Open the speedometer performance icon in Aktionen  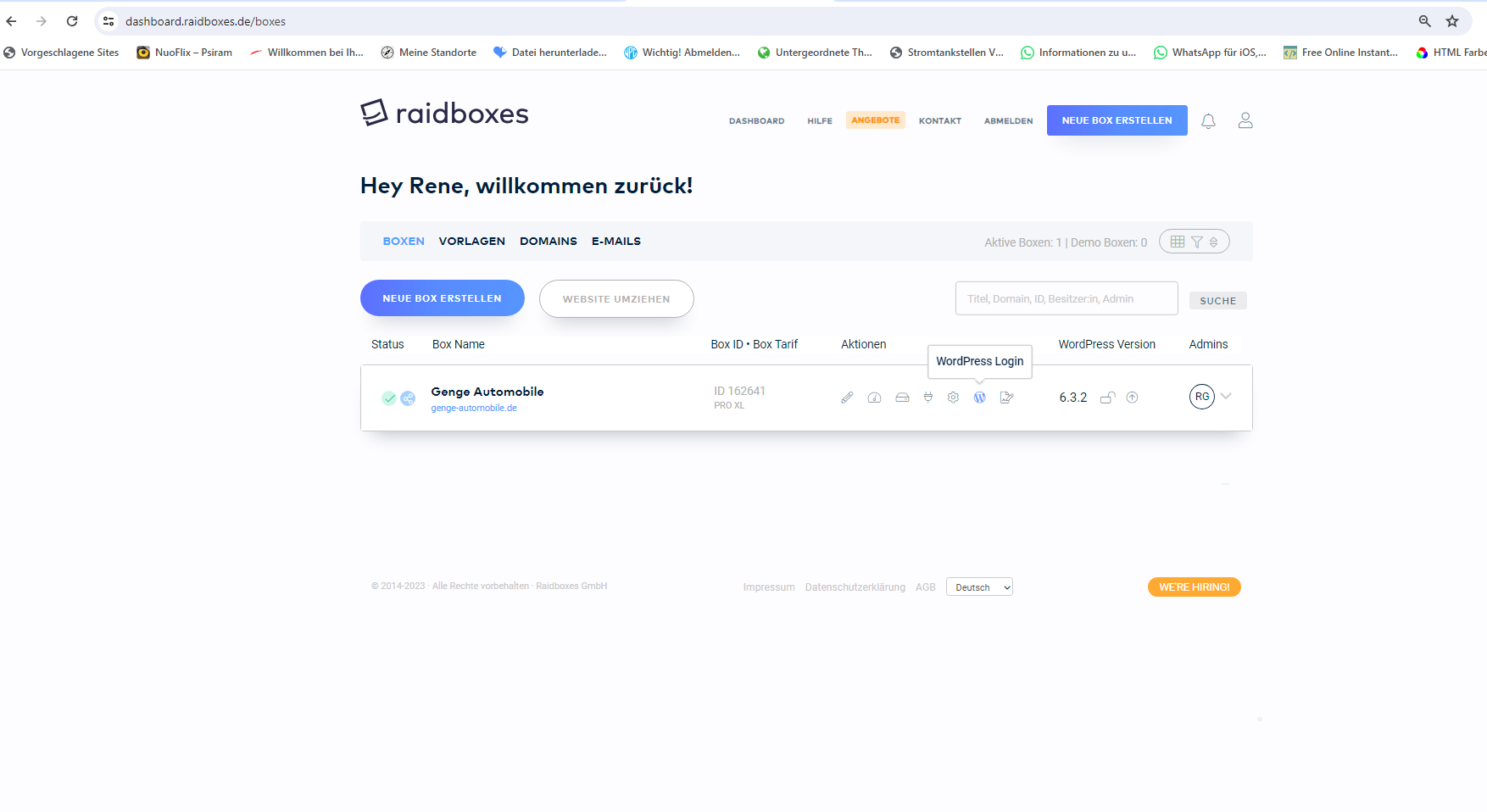(875, 398)
